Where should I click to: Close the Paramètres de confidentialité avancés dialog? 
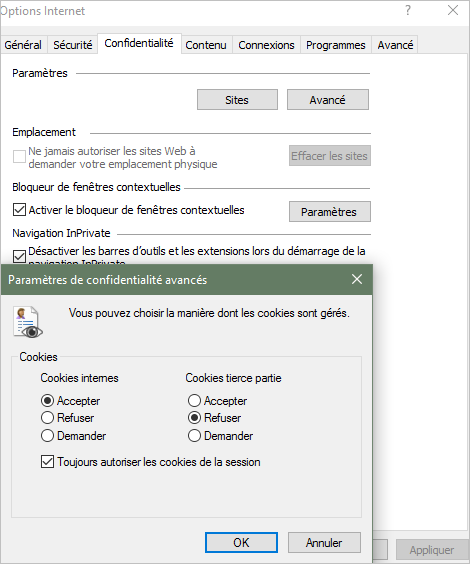point(357,279)
